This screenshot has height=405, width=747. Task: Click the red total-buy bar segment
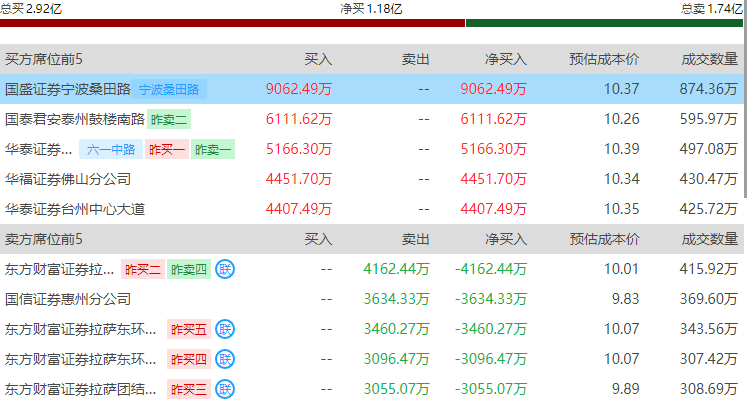[x=232, y=23]
